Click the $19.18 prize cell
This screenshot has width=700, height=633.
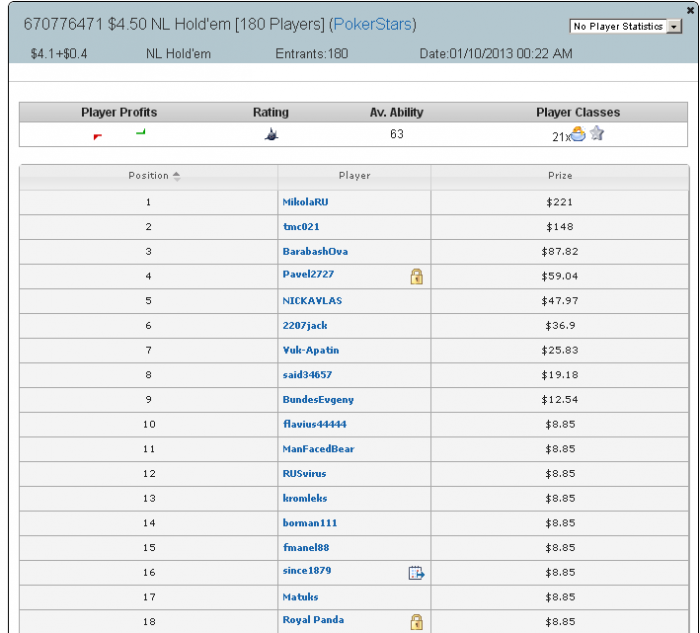(560, 375)
